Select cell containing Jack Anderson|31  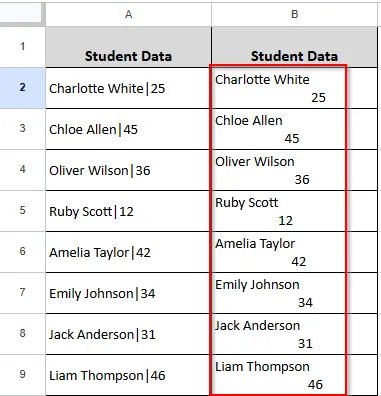pyautogui.click(x=128, y=334)
